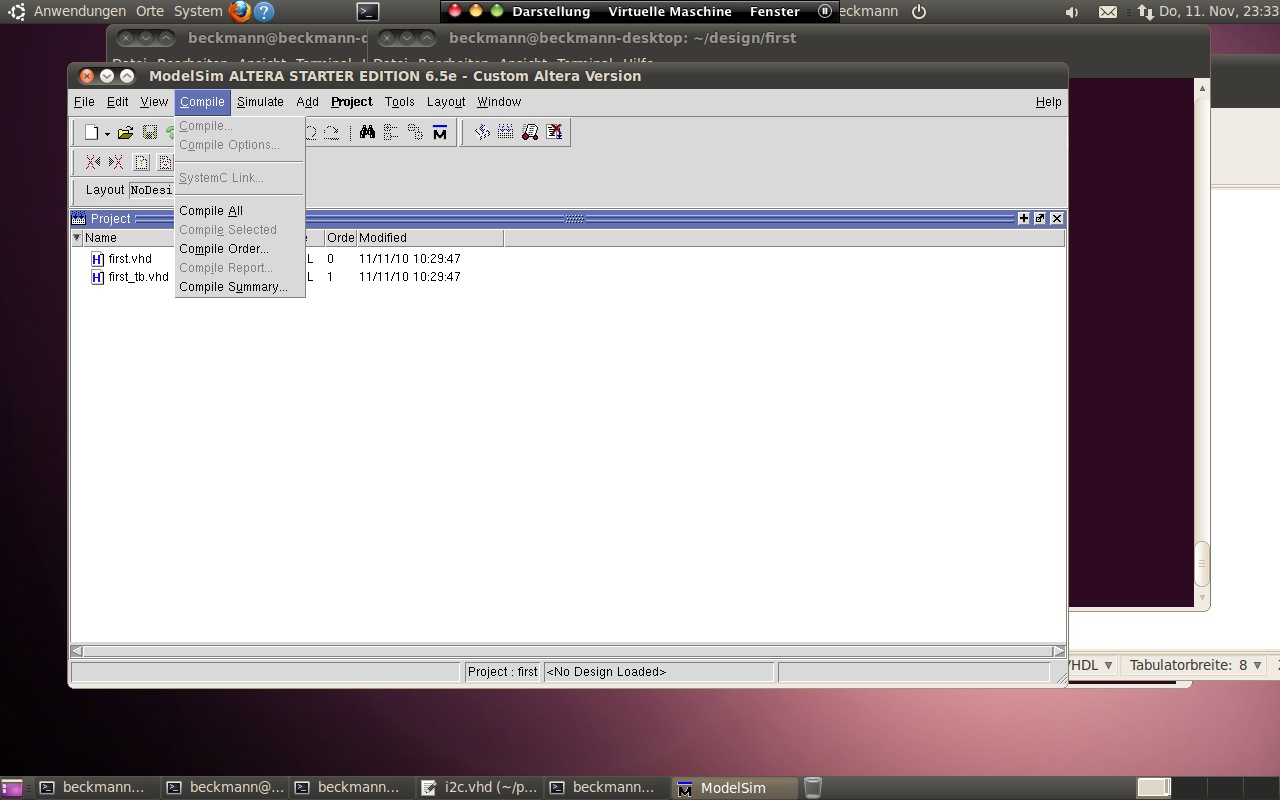
Task: Click the Layout NoDesign combo box
Action: (152, 190)
